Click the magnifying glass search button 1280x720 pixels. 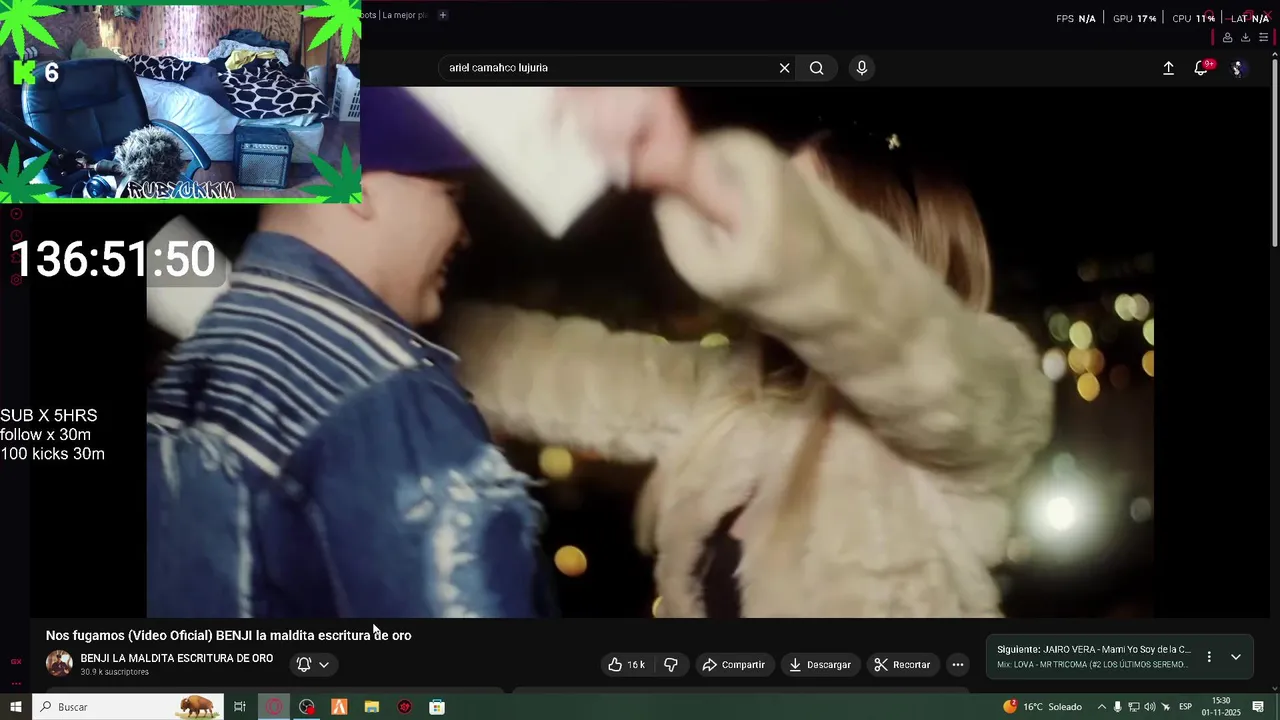[x=817, y=68]
